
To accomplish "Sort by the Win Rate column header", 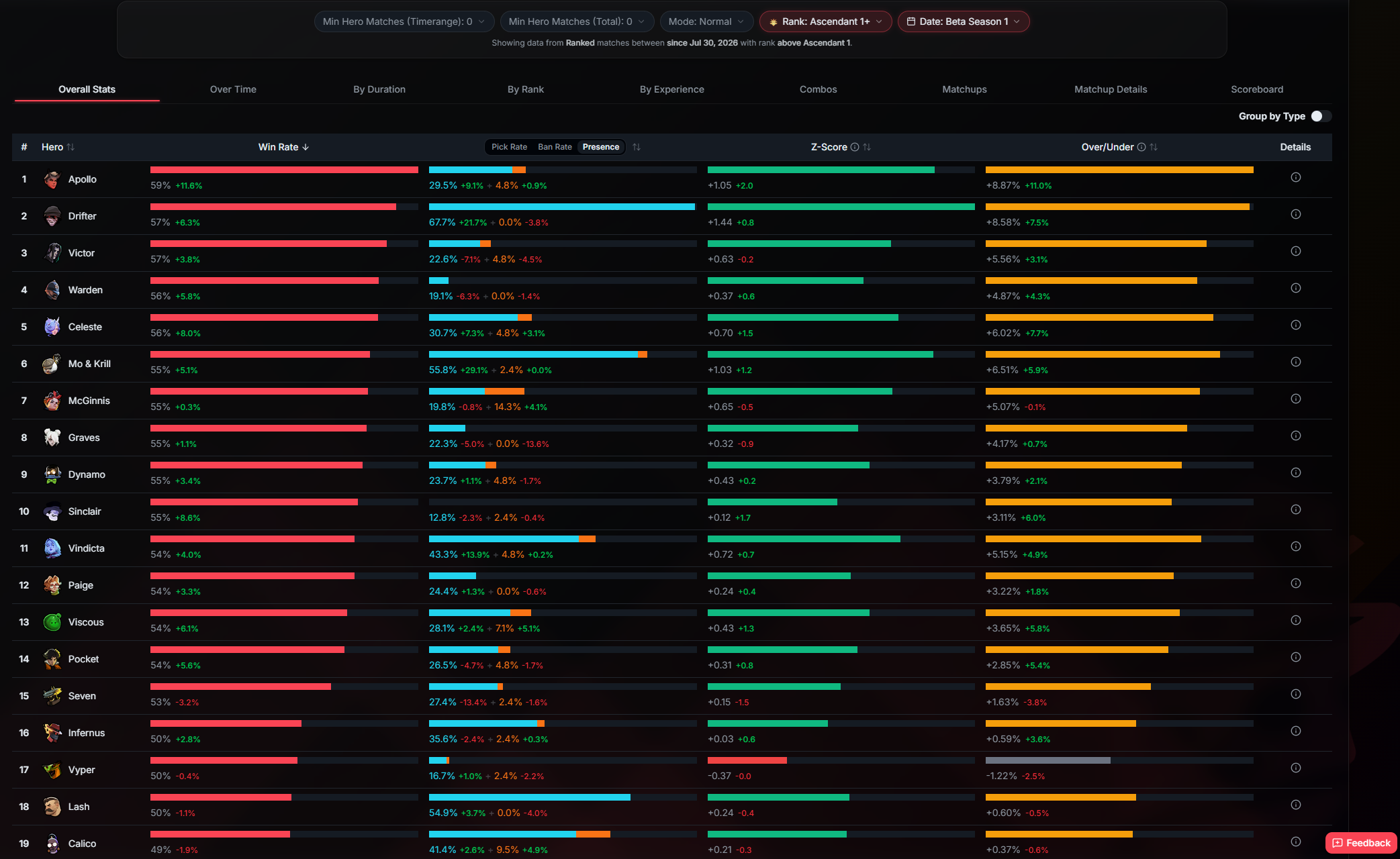I will tap(283, 147).
